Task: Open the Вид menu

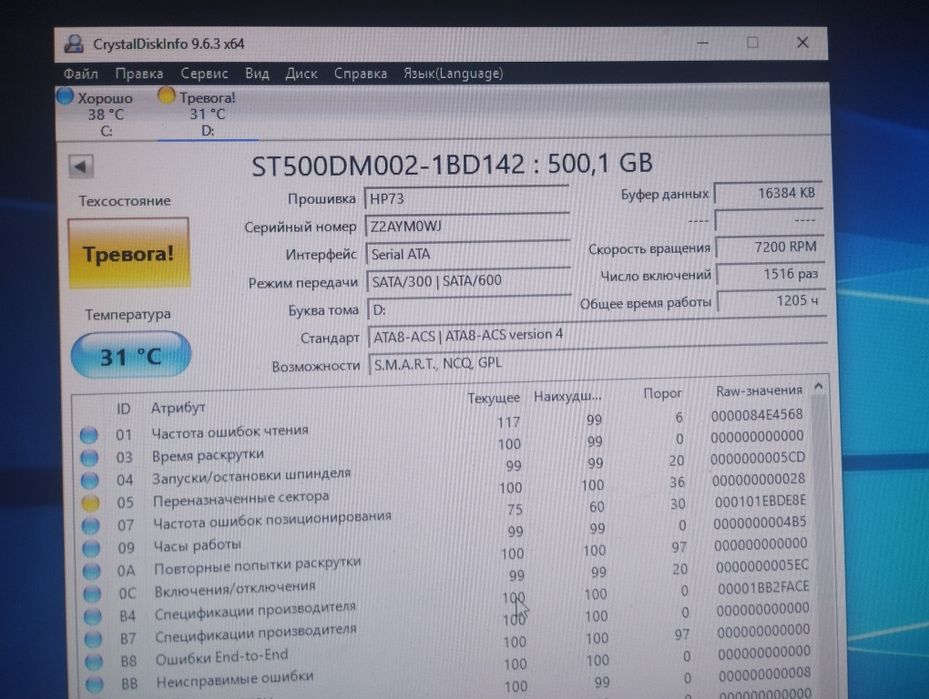Action: (x=257, y=73)
